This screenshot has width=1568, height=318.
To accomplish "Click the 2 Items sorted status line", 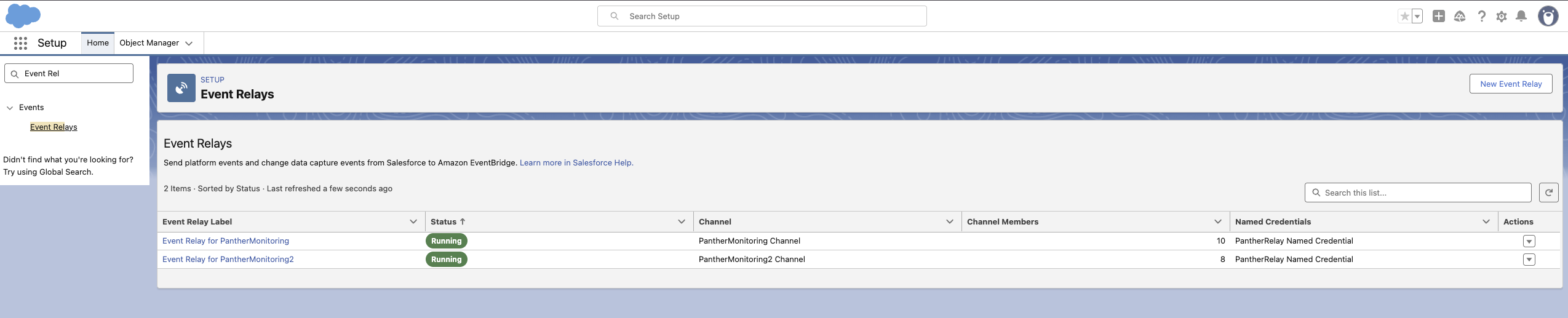I will (x=278, y=189).
